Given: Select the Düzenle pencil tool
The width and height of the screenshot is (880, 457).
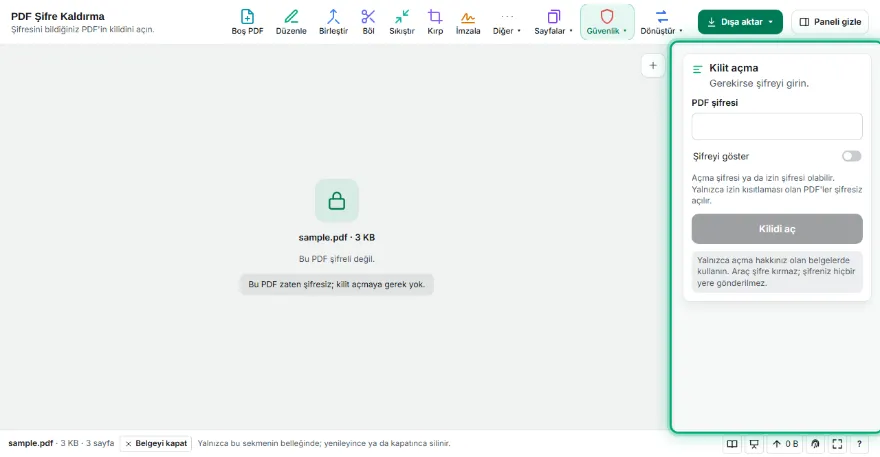Looking at the screenshot, I should [291, 22].
